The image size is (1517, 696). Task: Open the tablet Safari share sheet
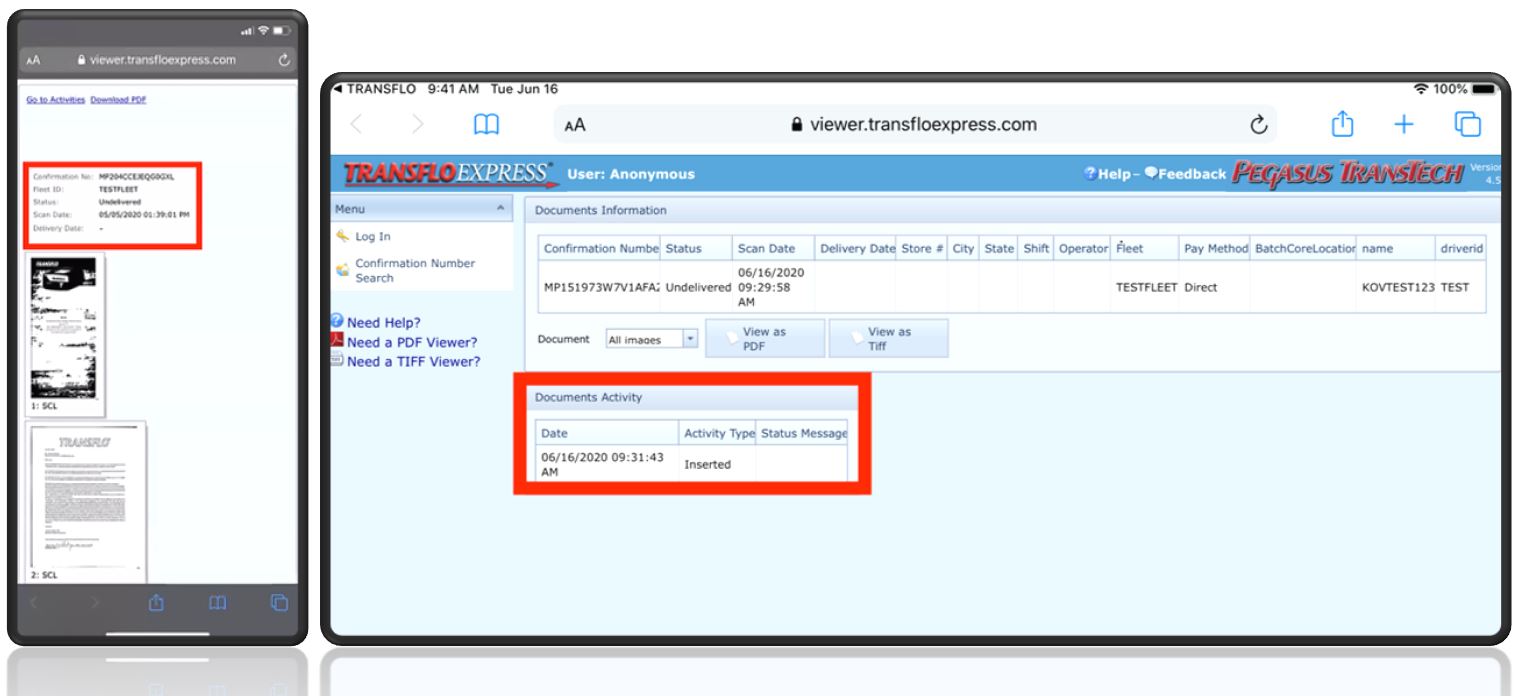(x=1343, y=124)
